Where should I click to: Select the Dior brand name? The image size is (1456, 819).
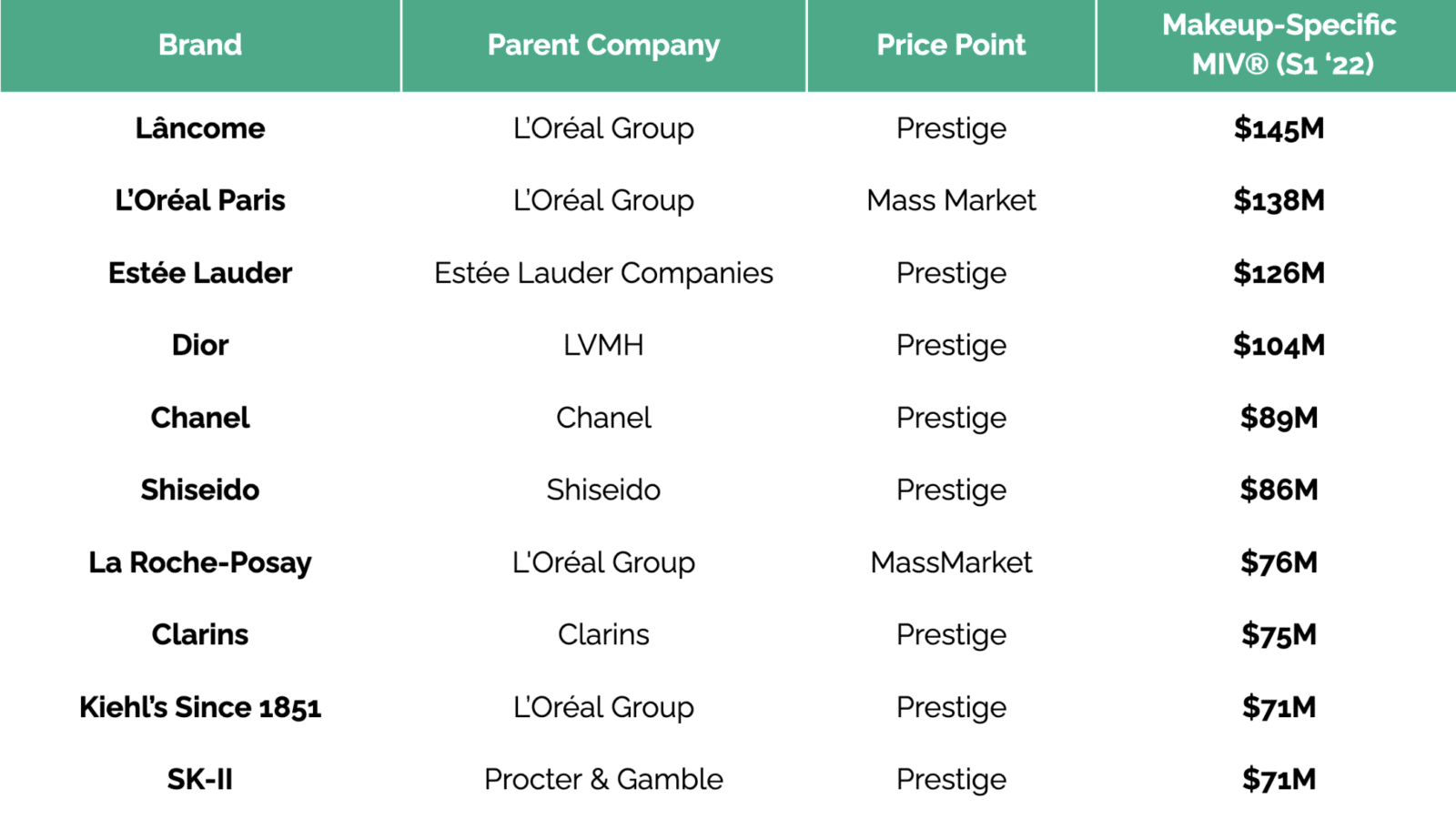coord(200,345)
